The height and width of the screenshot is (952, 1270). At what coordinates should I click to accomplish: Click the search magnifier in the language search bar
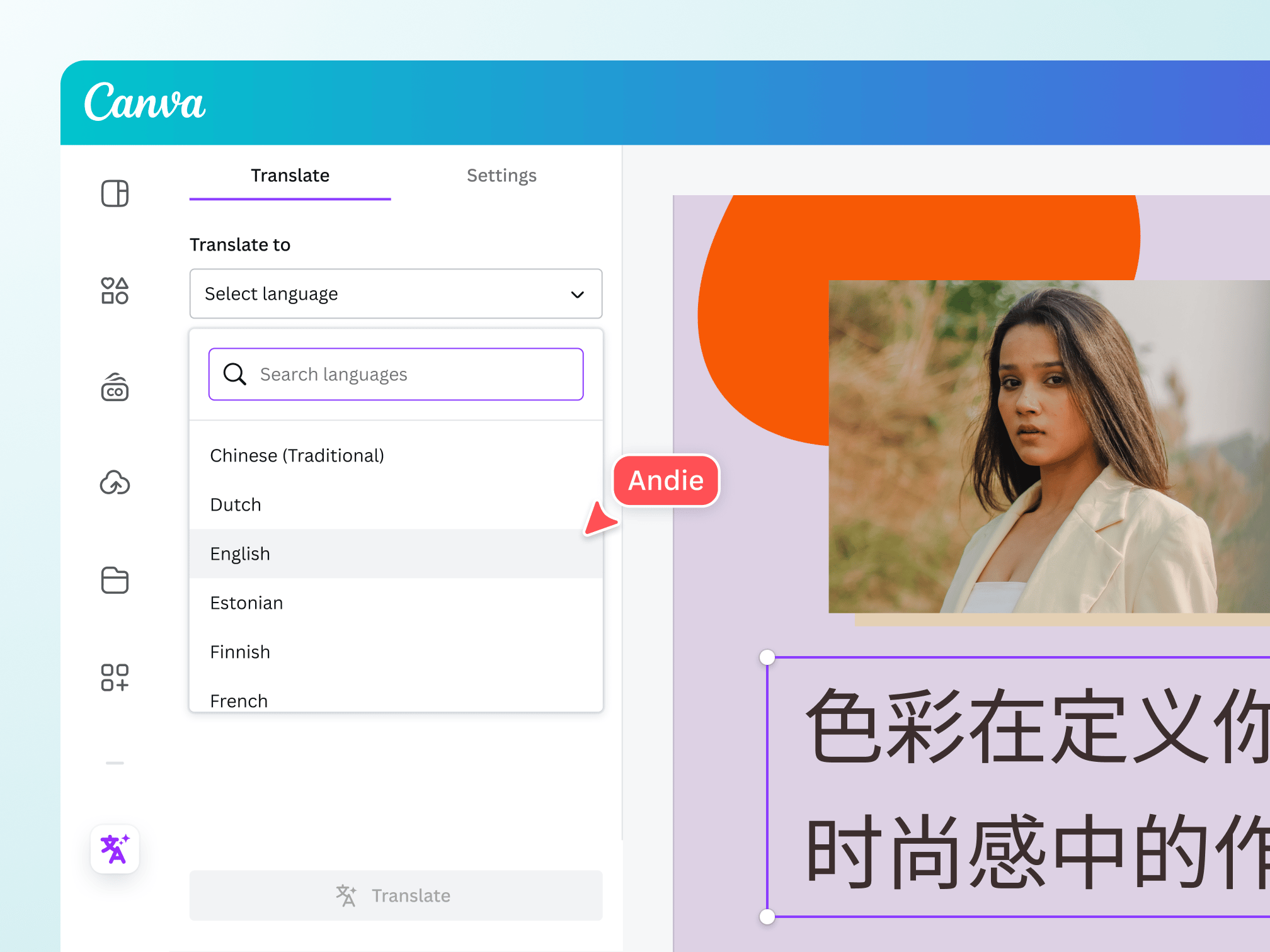pyautogui.click(x=234, y=374)
